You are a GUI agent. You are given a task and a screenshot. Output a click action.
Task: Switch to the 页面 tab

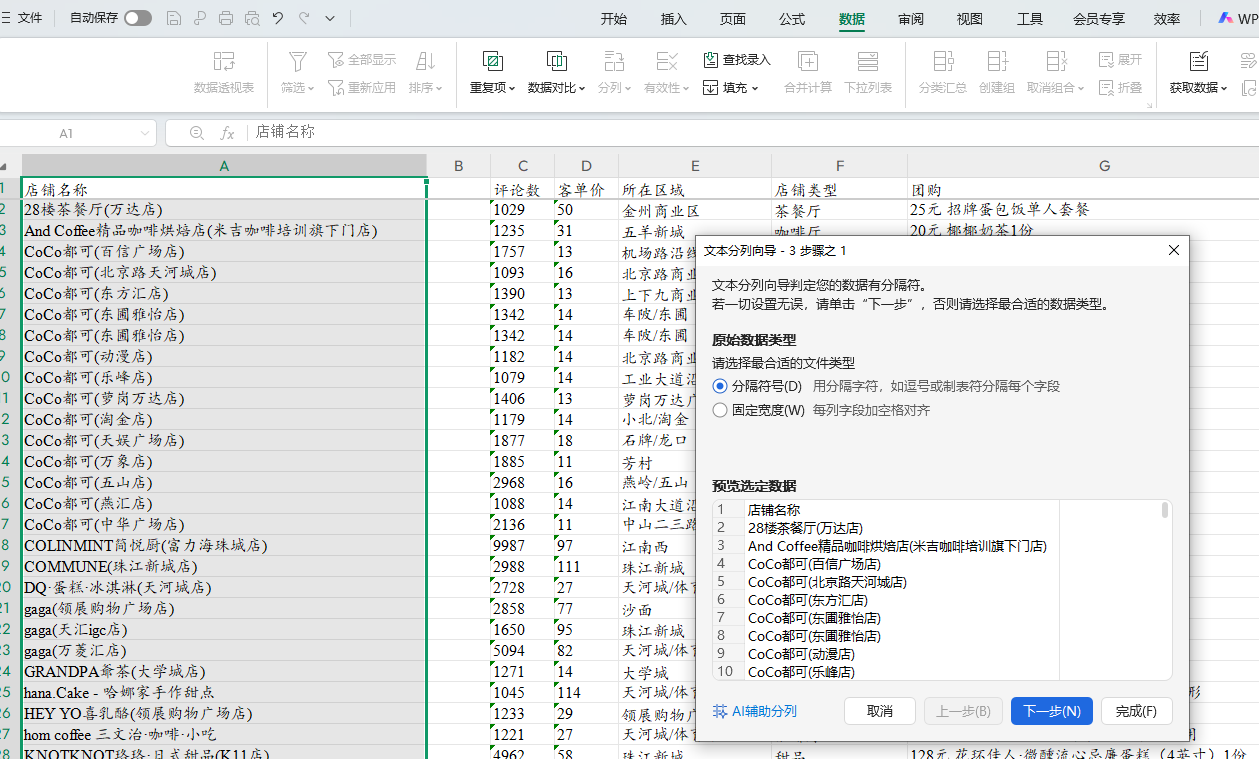coord(733,19)
